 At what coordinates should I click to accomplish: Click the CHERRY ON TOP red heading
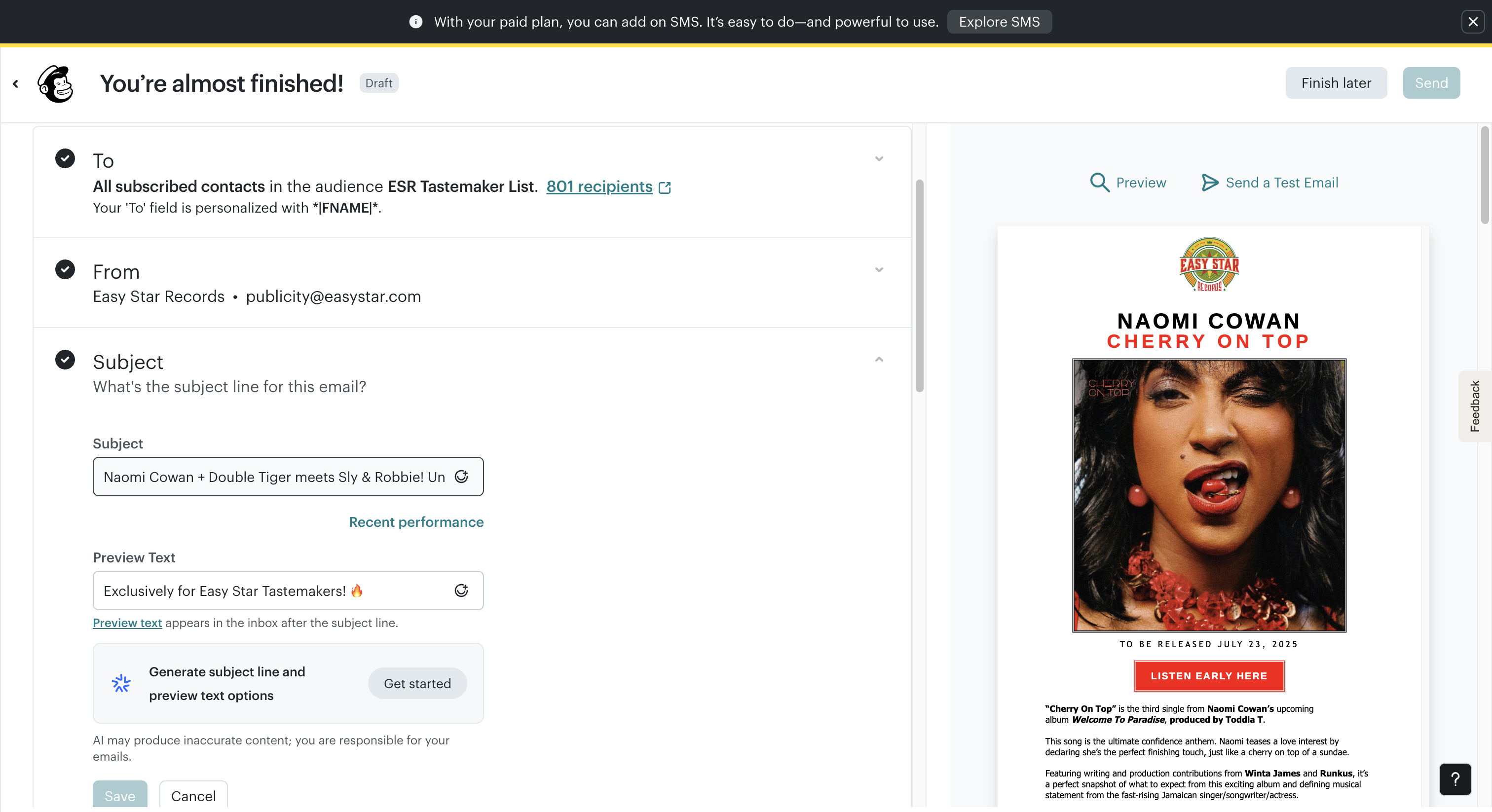pyautogui.click(x=1209, y=342)
